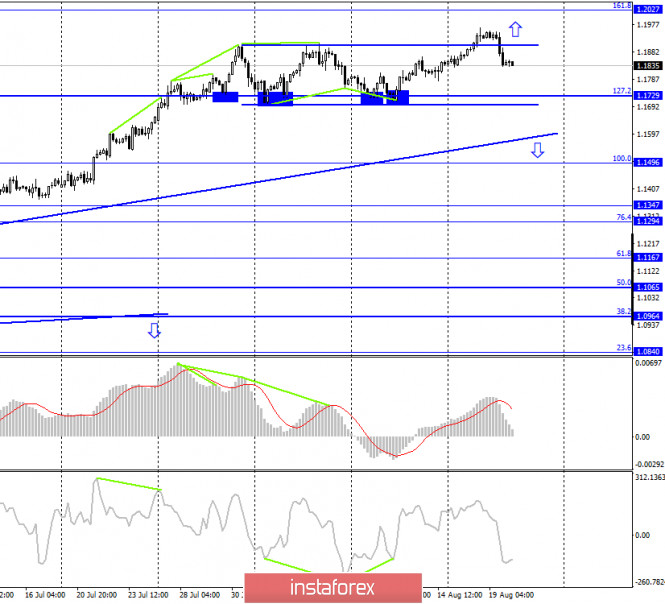The image size is (665, 604).
Task: Click the 1.2027 price level label
Action: (x=647, y=10)
